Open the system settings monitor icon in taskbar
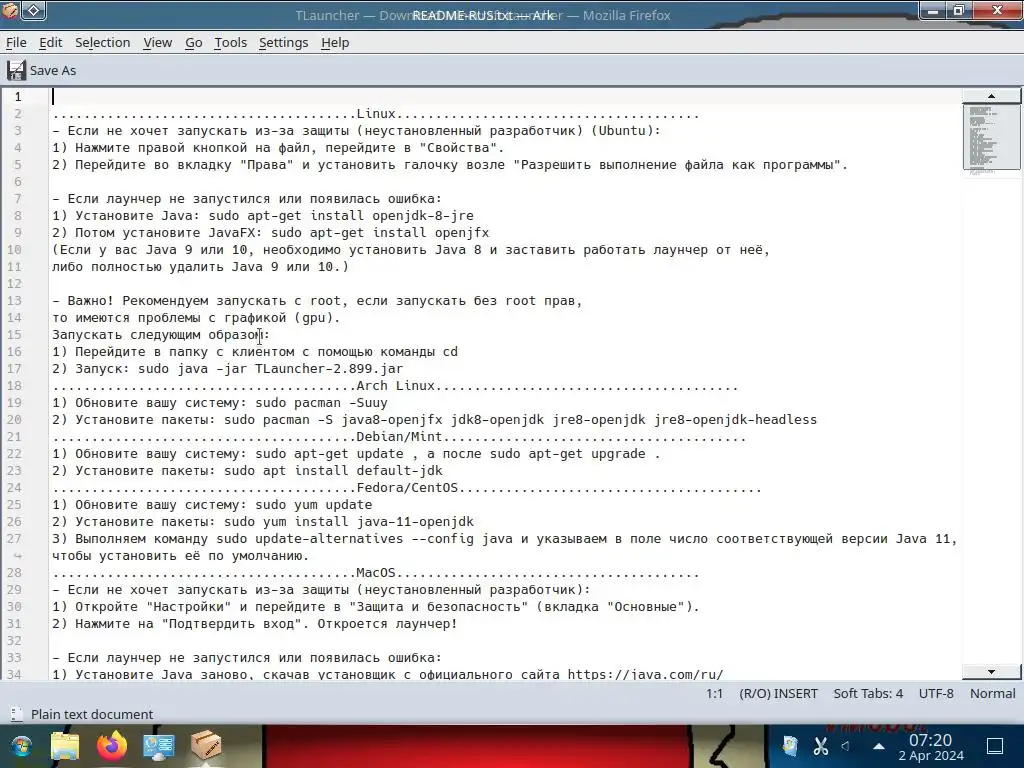This screenshot has width=1024, height=768. (159, 746)
